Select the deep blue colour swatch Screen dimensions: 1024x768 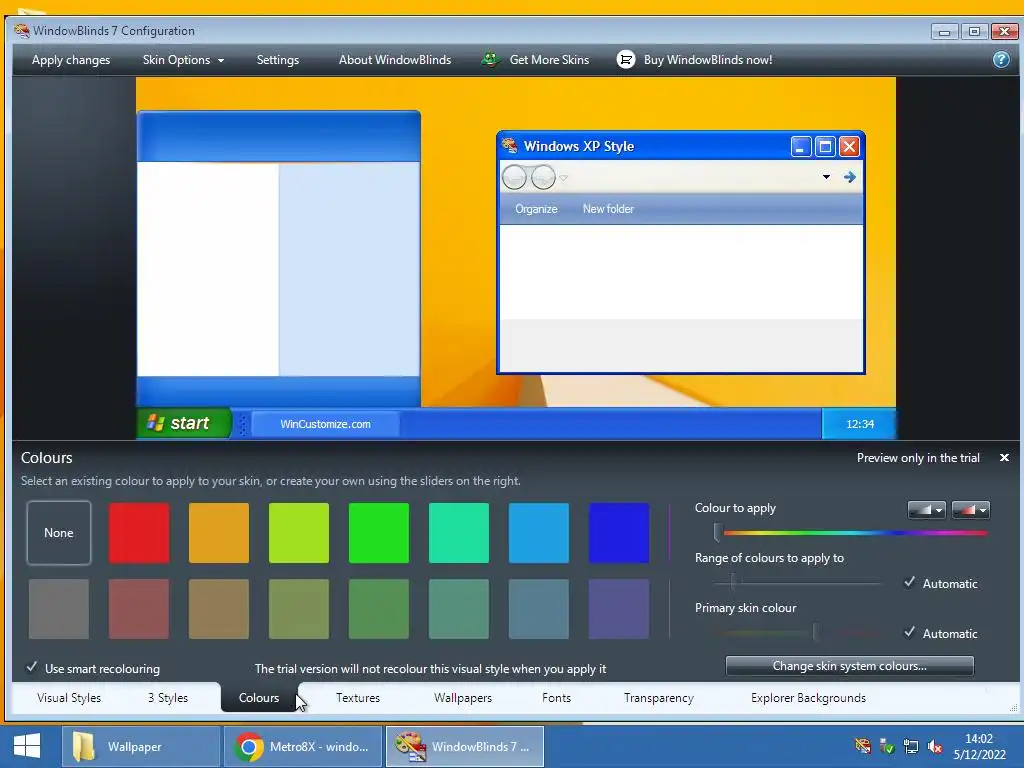point(619,533)
